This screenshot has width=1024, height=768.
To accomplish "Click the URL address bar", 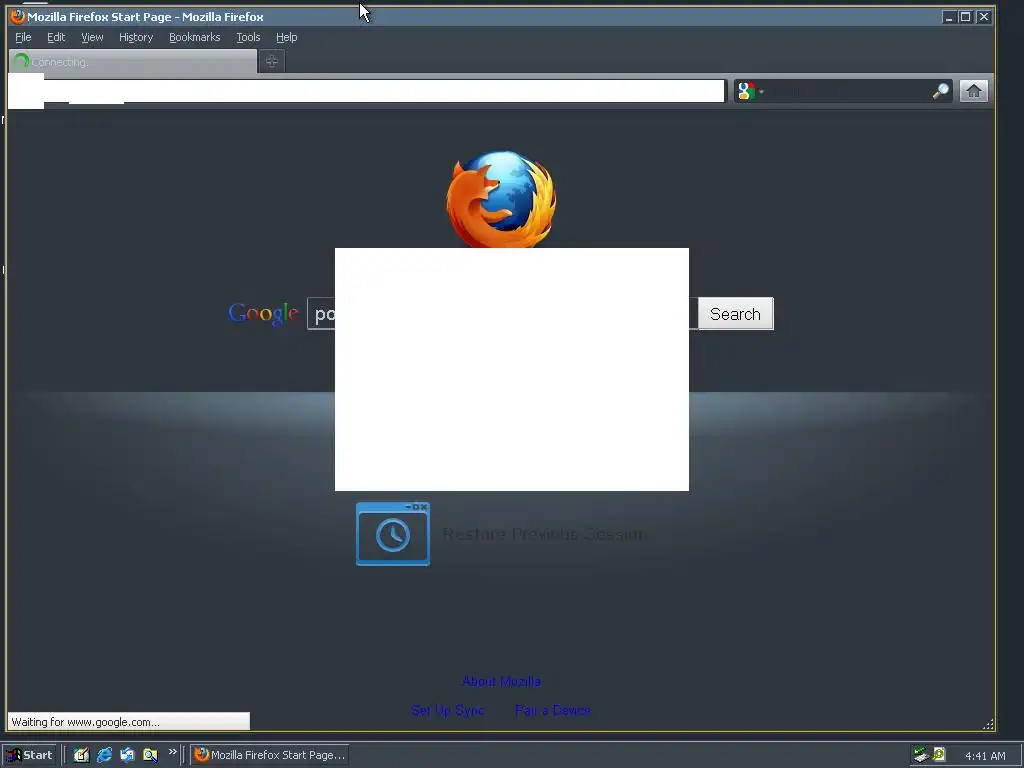I will pyautogui.click(x=366, y=91).
